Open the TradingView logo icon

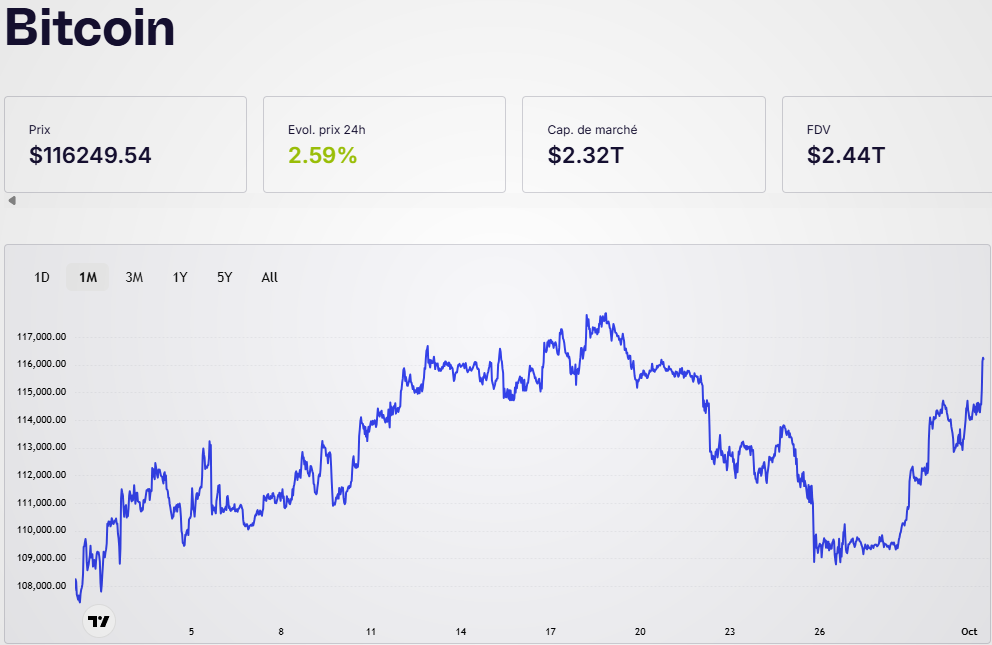(98, 621)
